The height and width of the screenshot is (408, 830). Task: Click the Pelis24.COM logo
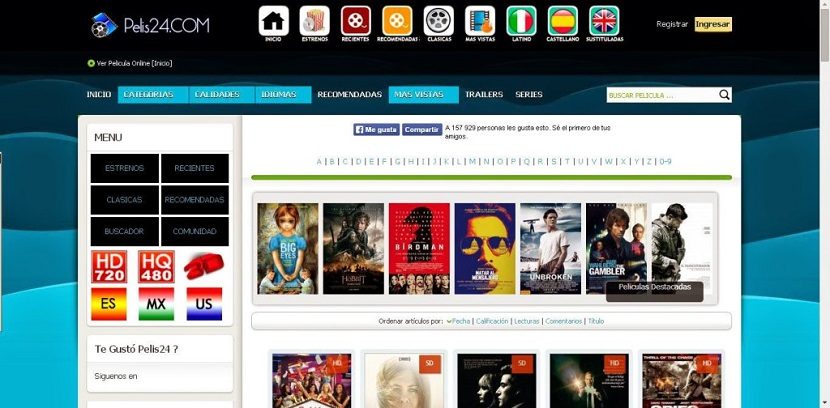pos(150,25)
